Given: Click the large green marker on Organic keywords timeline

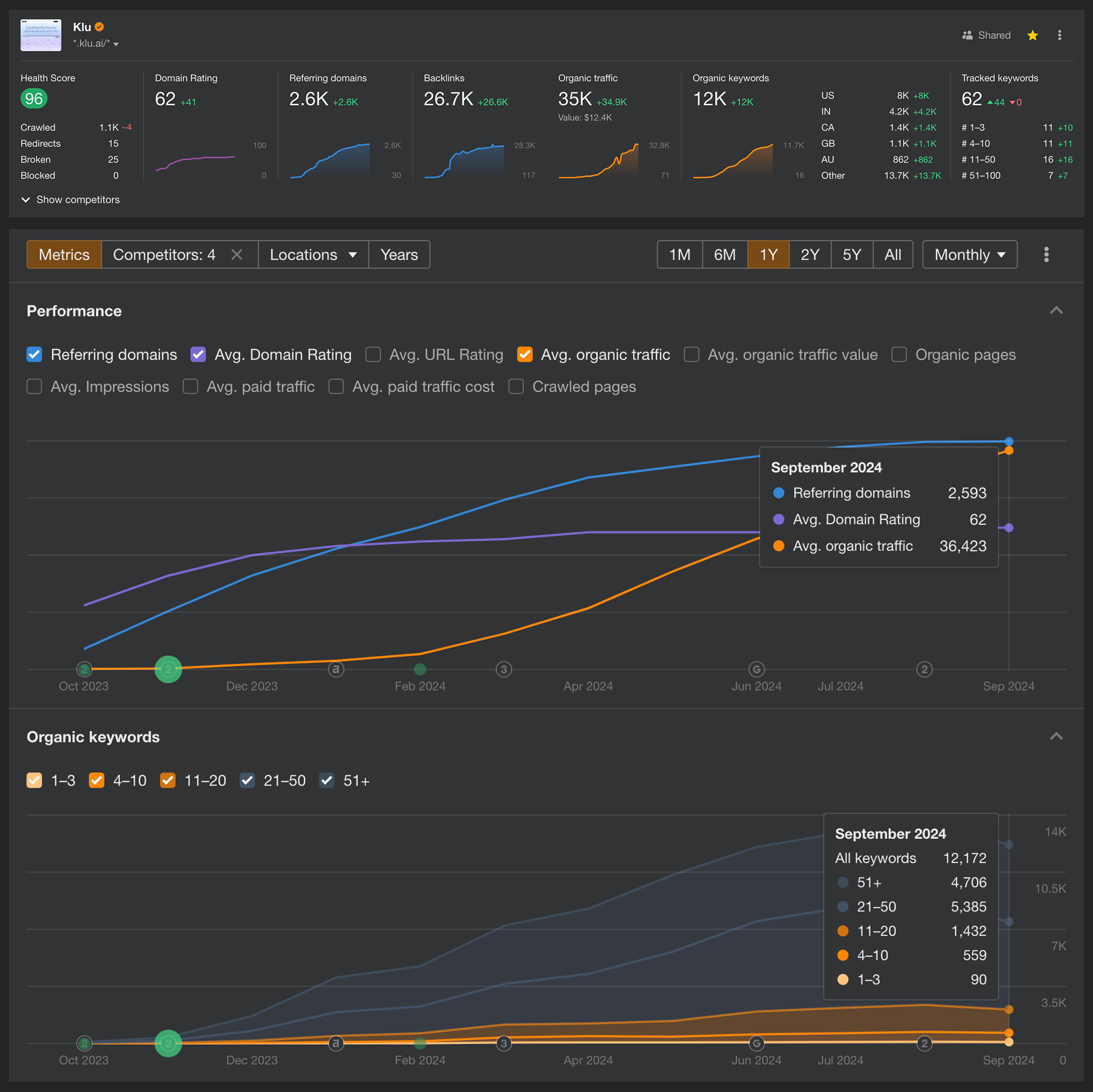Looking at the screenshot, I should coord(168,1044).
